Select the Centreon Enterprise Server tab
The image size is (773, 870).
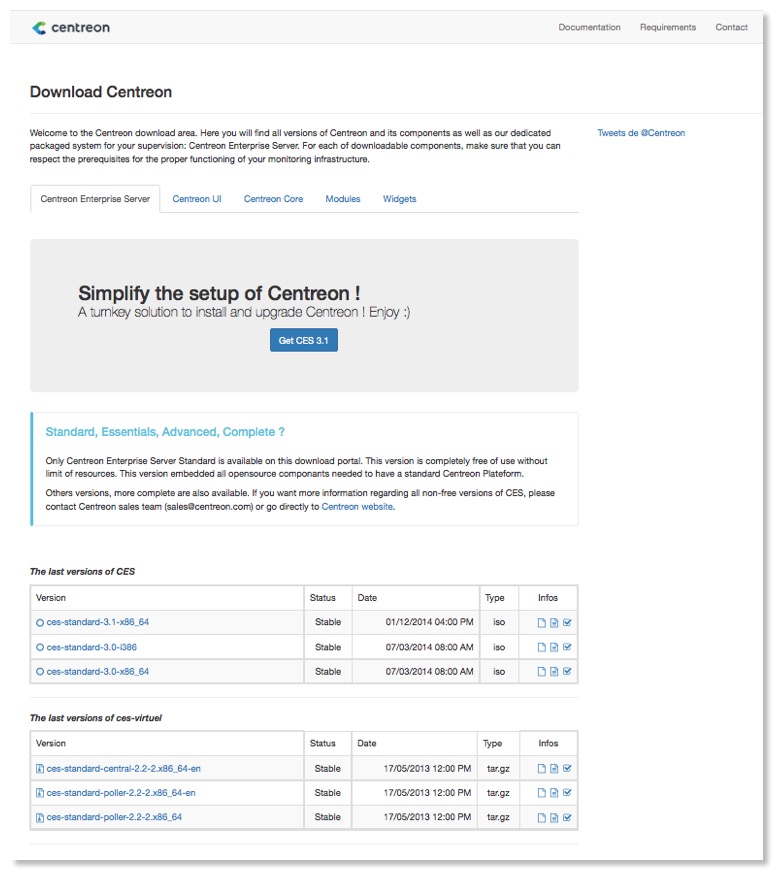95,199
